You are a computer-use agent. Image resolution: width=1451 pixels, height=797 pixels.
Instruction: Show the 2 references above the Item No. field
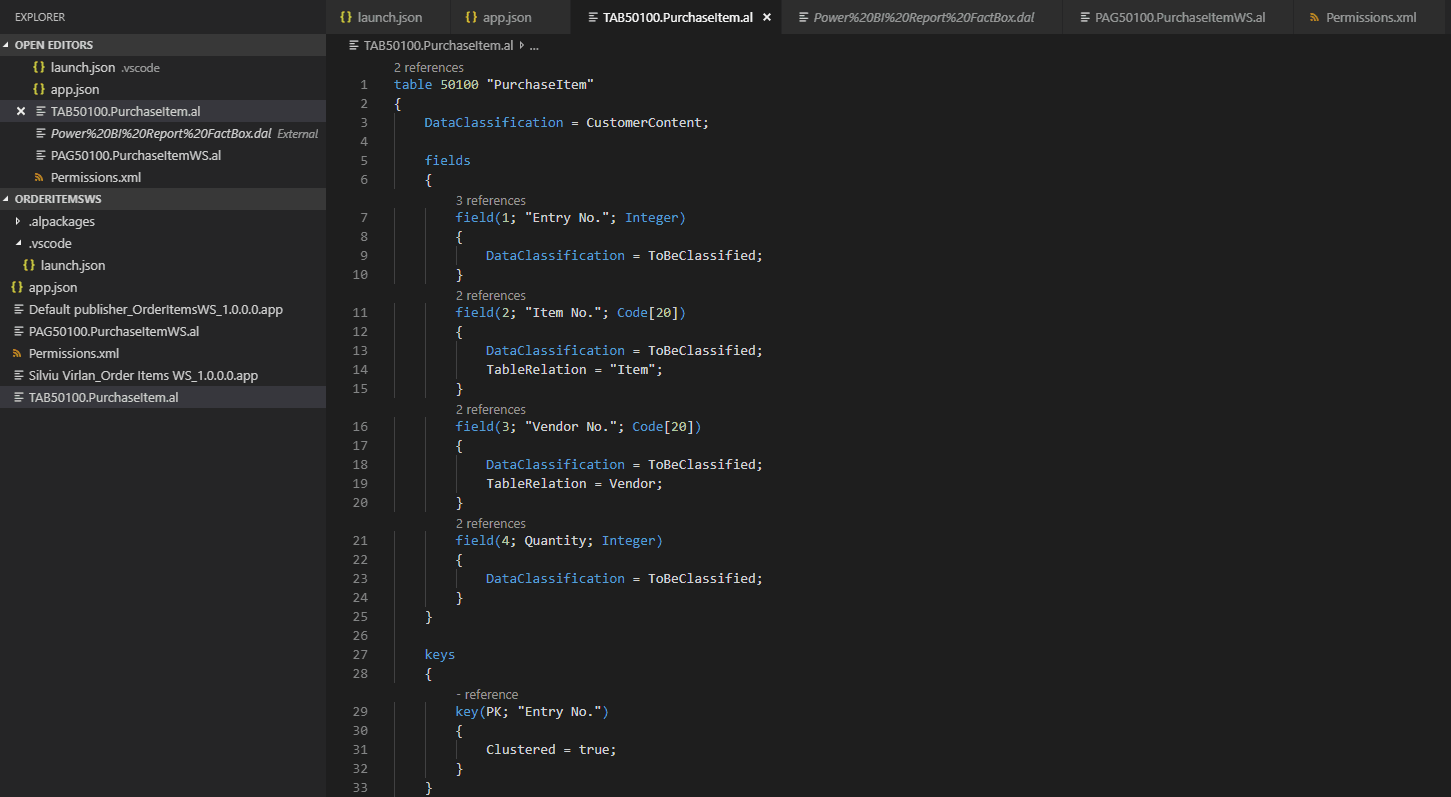coord(491,296)
